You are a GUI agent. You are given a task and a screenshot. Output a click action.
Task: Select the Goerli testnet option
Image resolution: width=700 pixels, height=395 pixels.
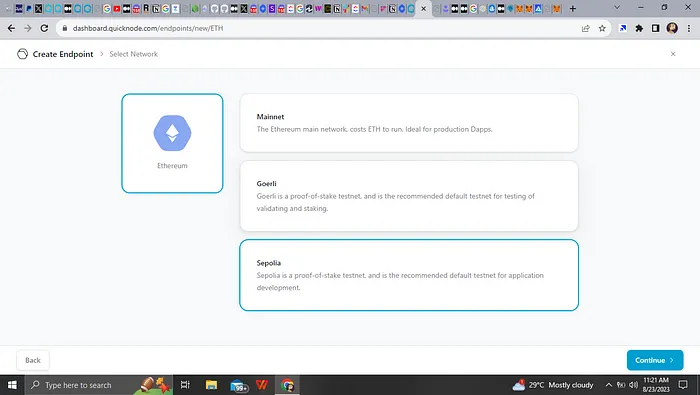pyautogui.click(x=409, y=196)
